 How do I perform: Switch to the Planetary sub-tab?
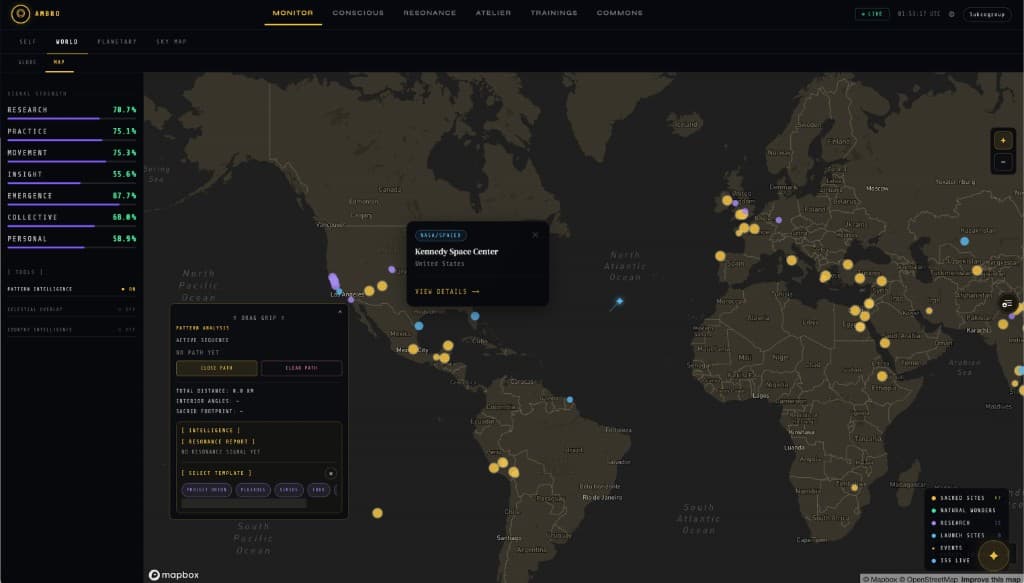[x=117, y=42]
